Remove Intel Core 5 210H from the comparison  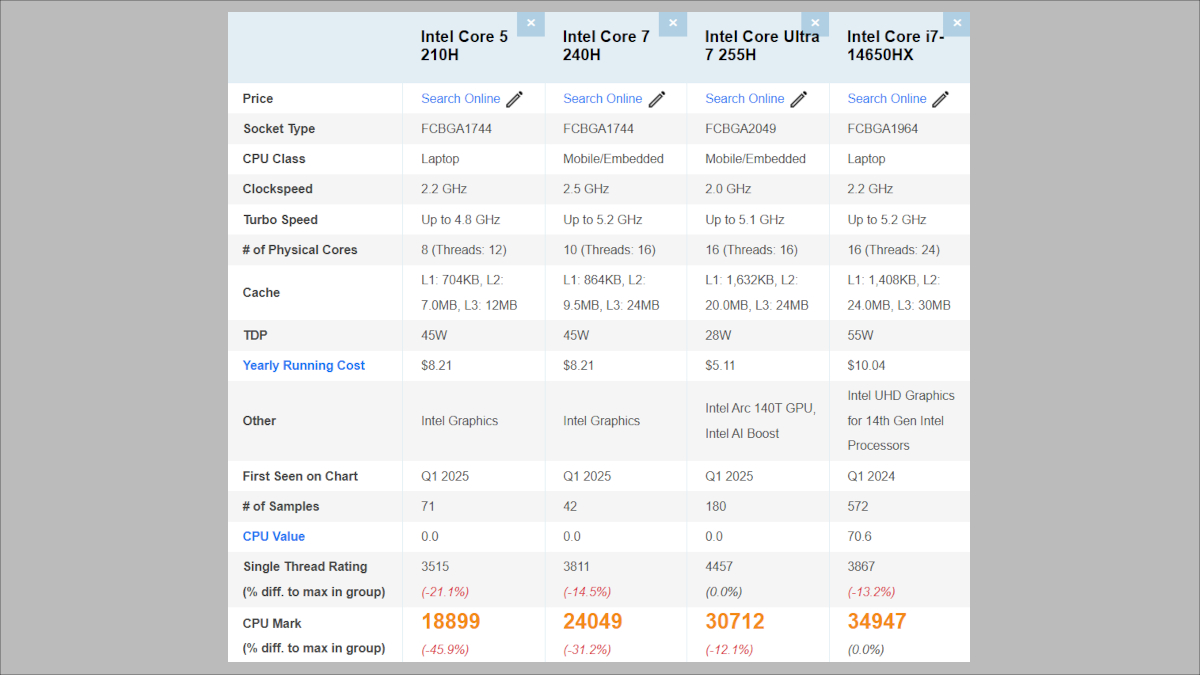[x=531, y=23]
